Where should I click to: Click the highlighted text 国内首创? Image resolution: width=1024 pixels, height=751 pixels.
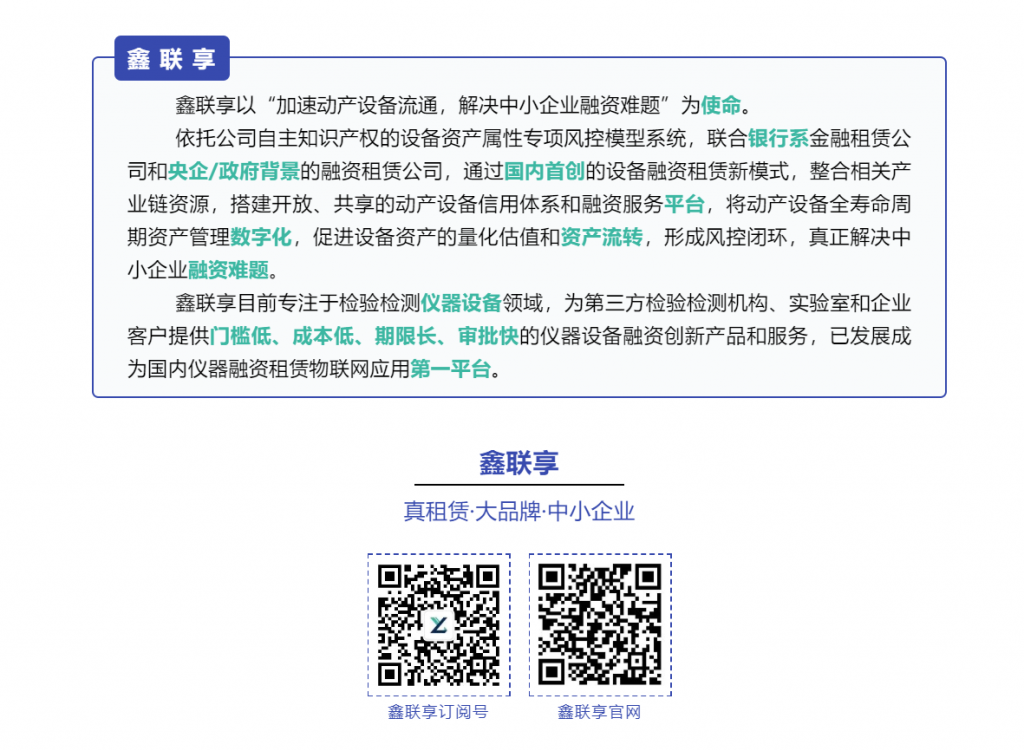[x=544, y=171]
